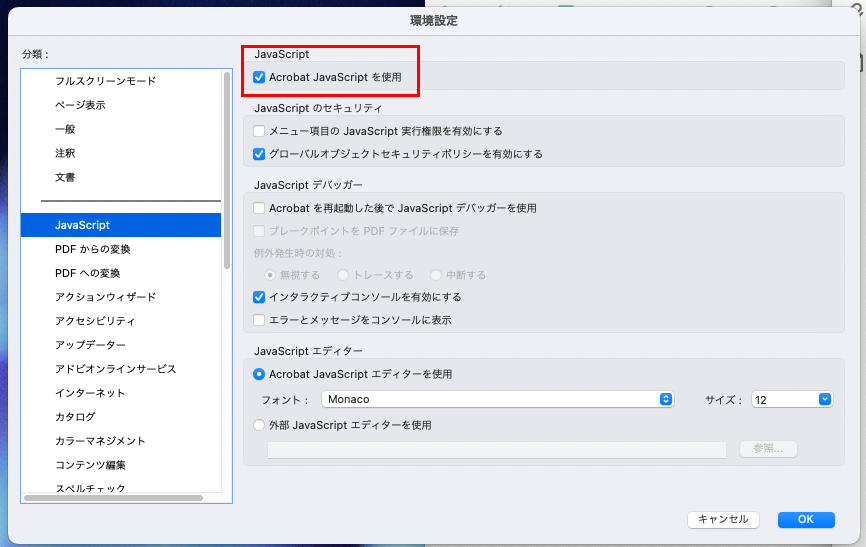Check 'Acrobat を再起動した後で JavaScript デバッガーを使用'

pyautogui.click(x=260, y=208)
